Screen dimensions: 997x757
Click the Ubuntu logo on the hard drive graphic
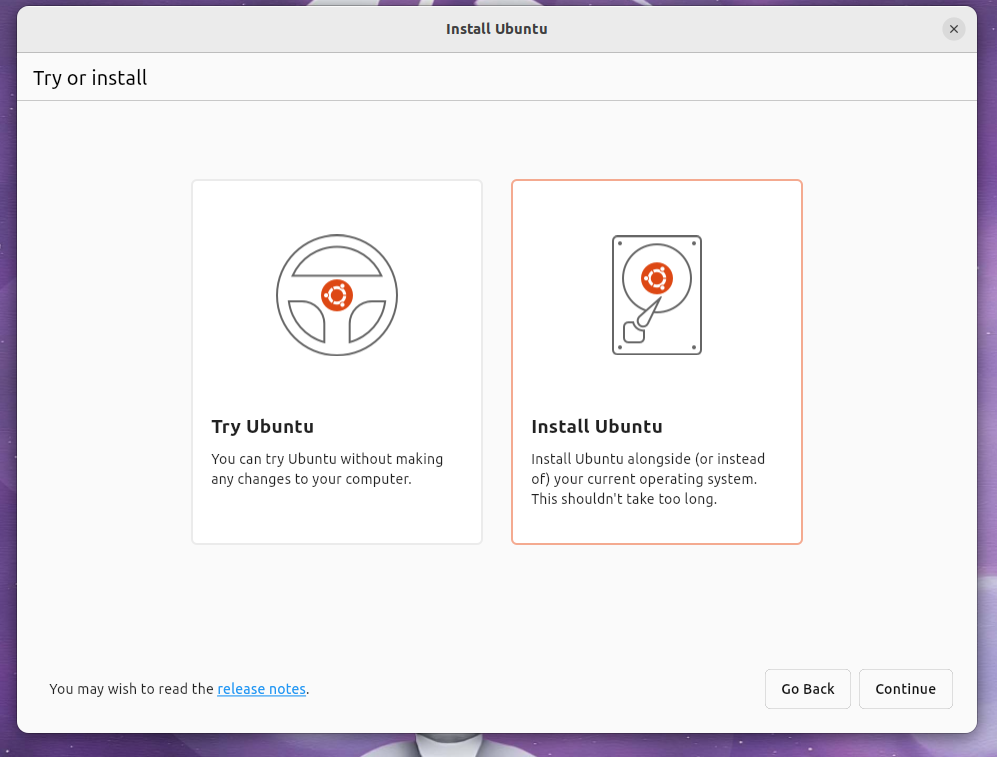point(657,279)
